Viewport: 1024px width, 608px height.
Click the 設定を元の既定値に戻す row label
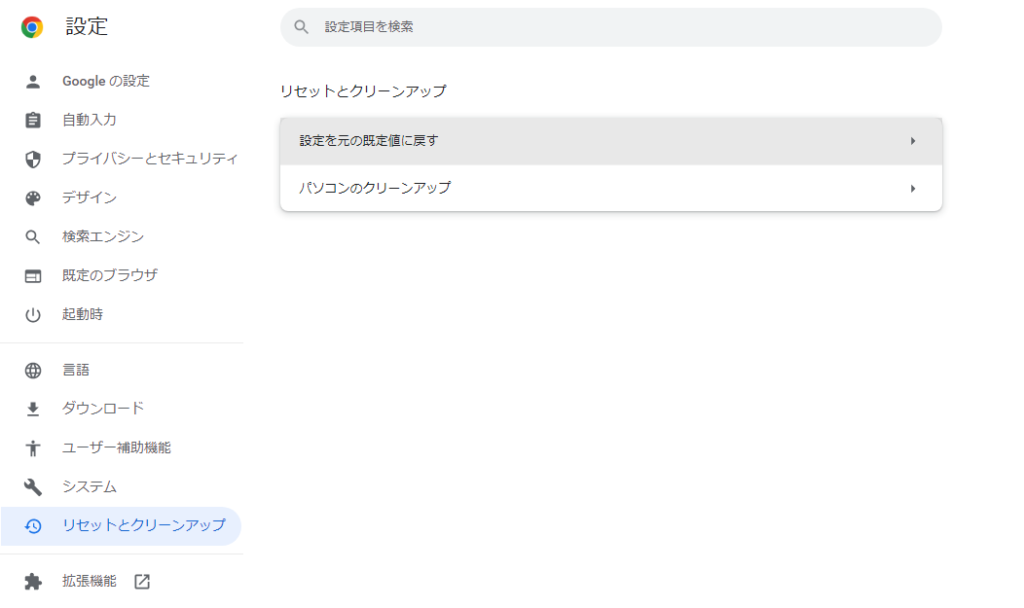tap(369, 141)
